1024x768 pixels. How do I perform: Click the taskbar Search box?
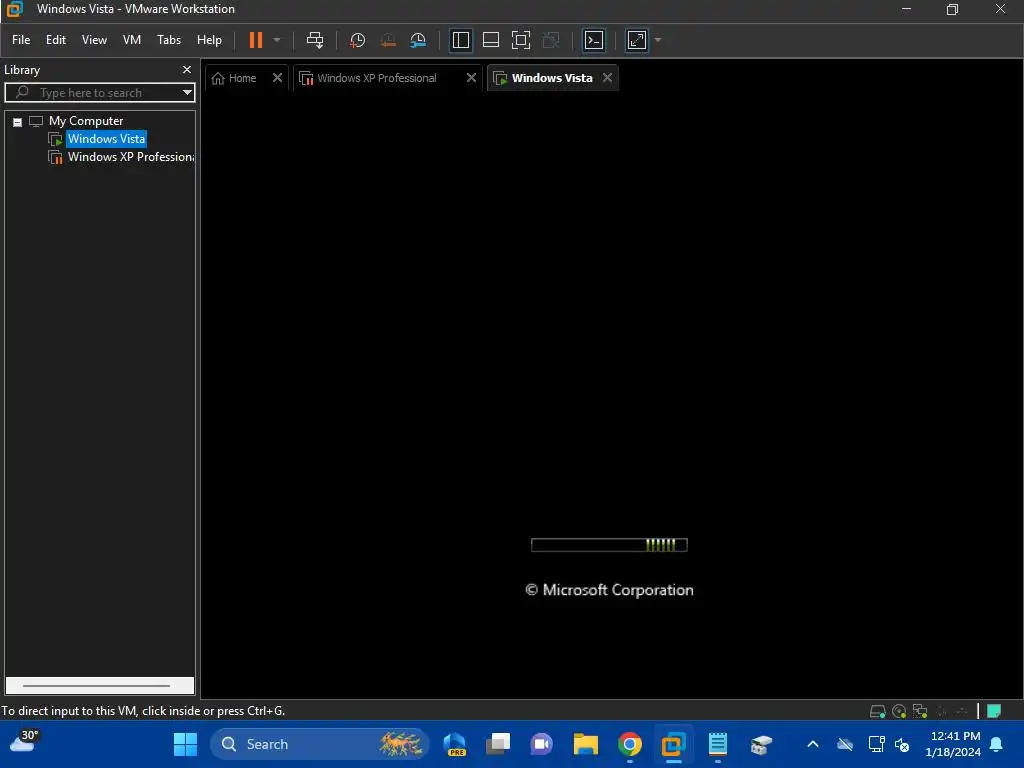[x=319, y=744]
